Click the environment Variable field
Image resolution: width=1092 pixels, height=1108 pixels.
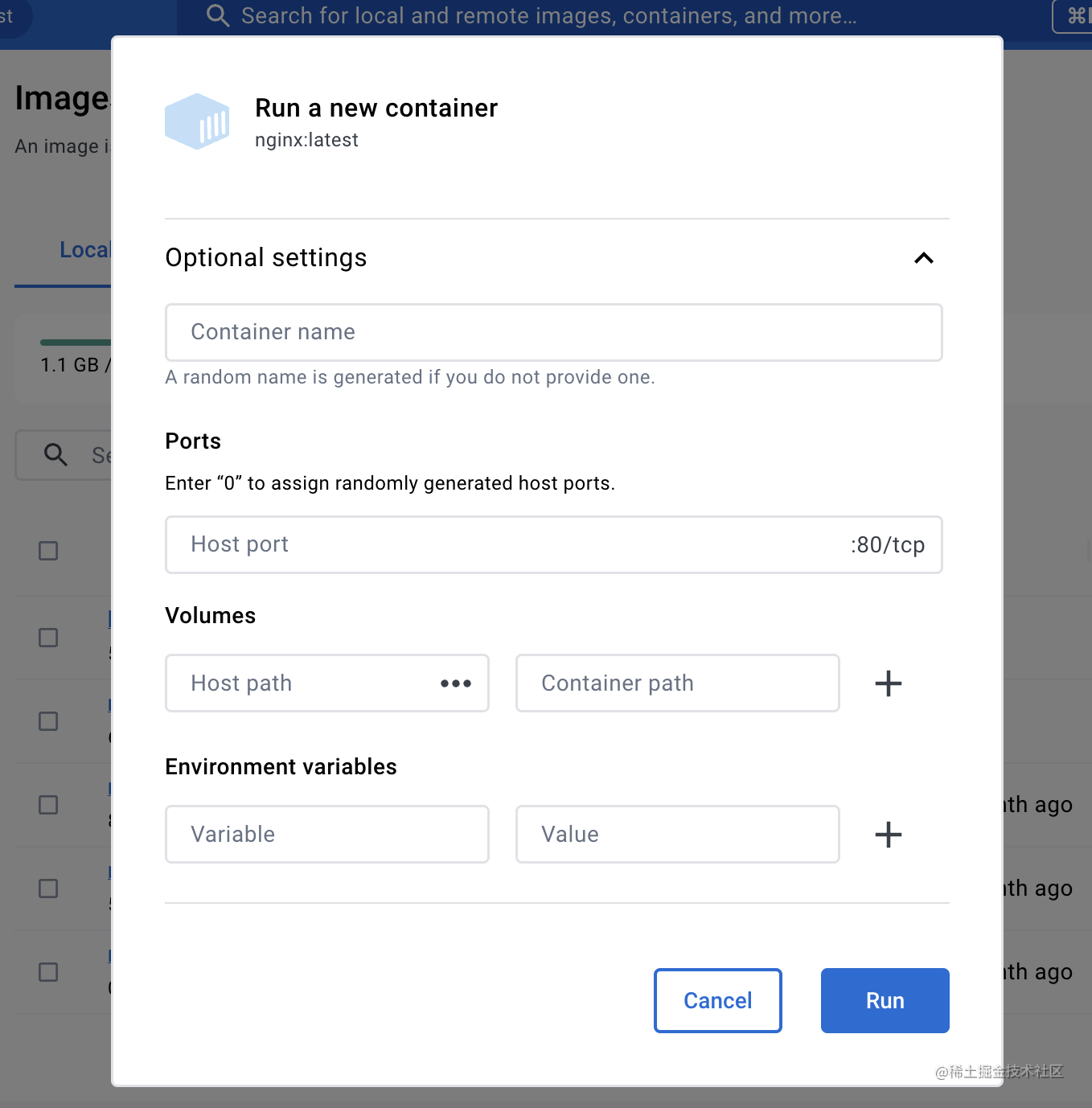point(326,835)
